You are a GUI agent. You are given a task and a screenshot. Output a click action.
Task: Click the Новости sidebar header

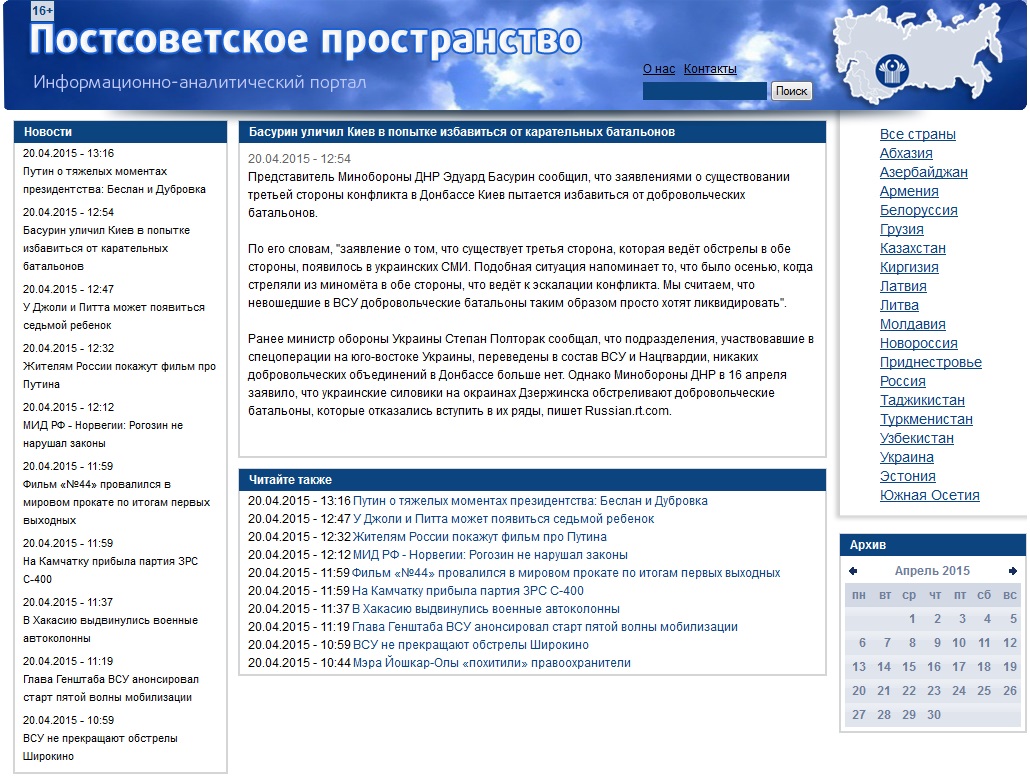pos(120,132)
